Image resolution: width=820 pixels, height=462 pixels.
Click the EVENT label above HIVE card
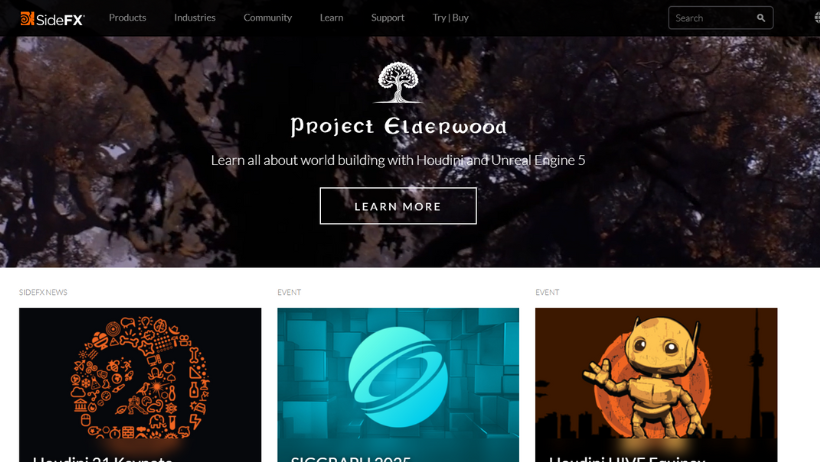tap(547, 292)
